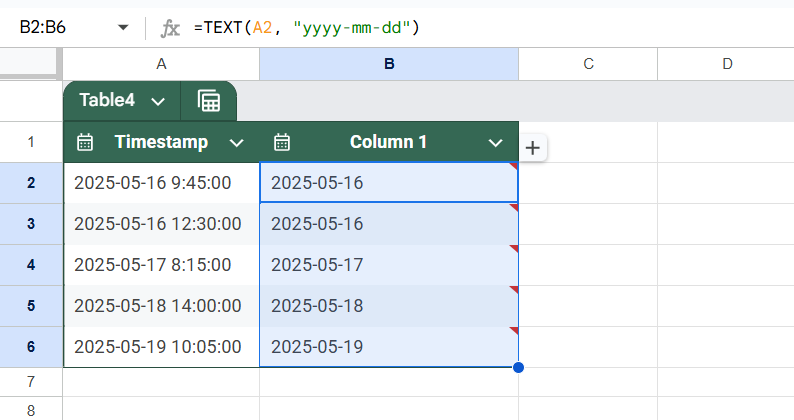Click the Column 1 date type icon
The width and height of the screenshot is (794, 420).
282,142
